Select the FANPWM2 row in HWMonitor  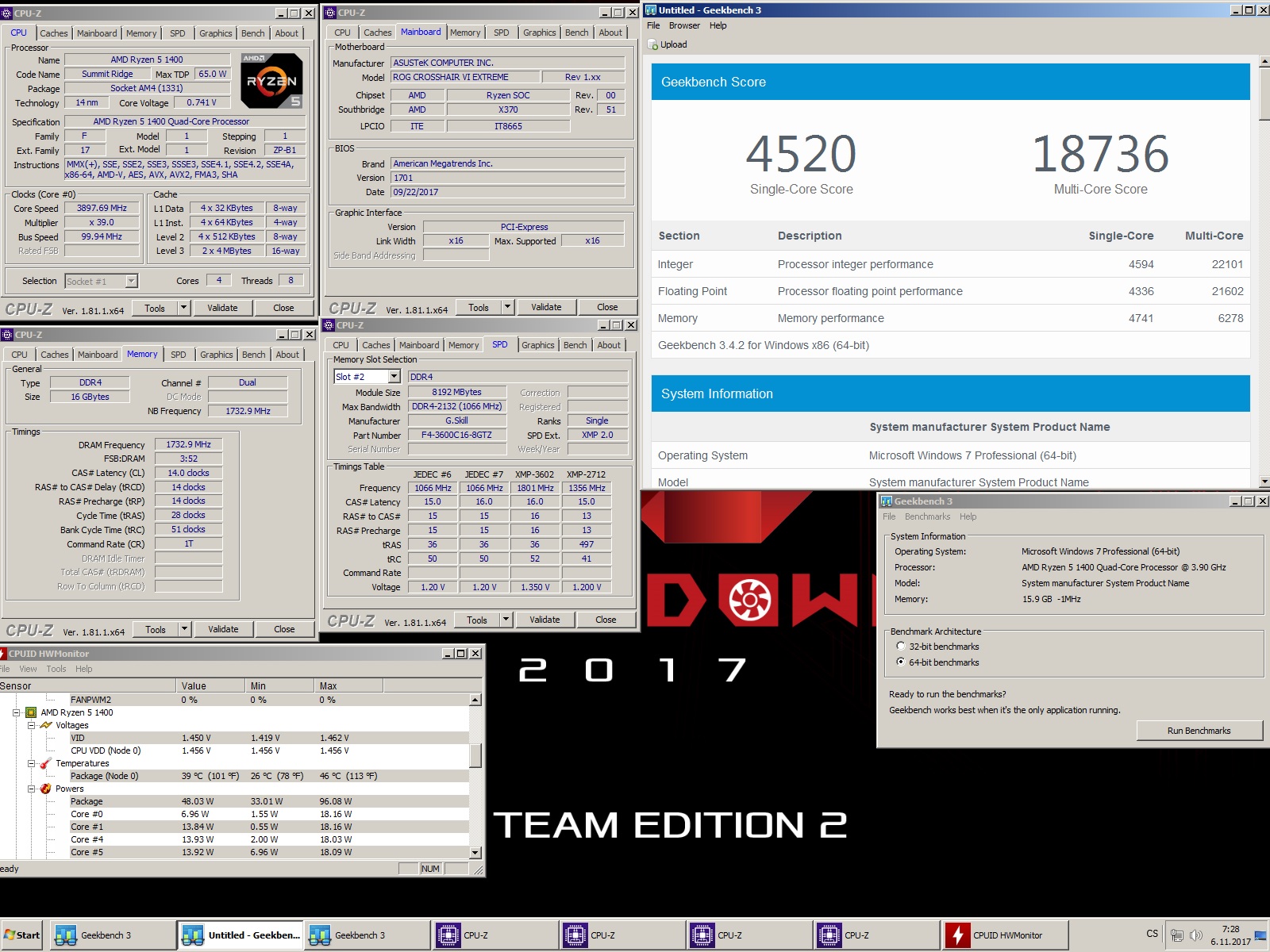(235, 700)
